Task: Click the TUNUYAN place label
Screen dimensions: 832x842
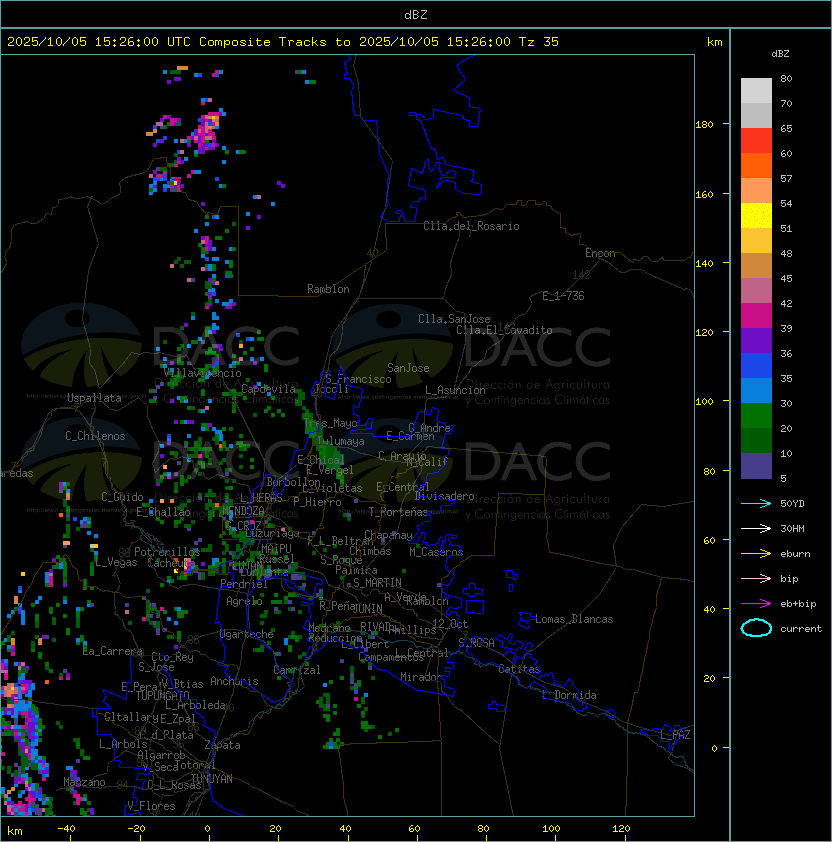Action: (212, 779)
